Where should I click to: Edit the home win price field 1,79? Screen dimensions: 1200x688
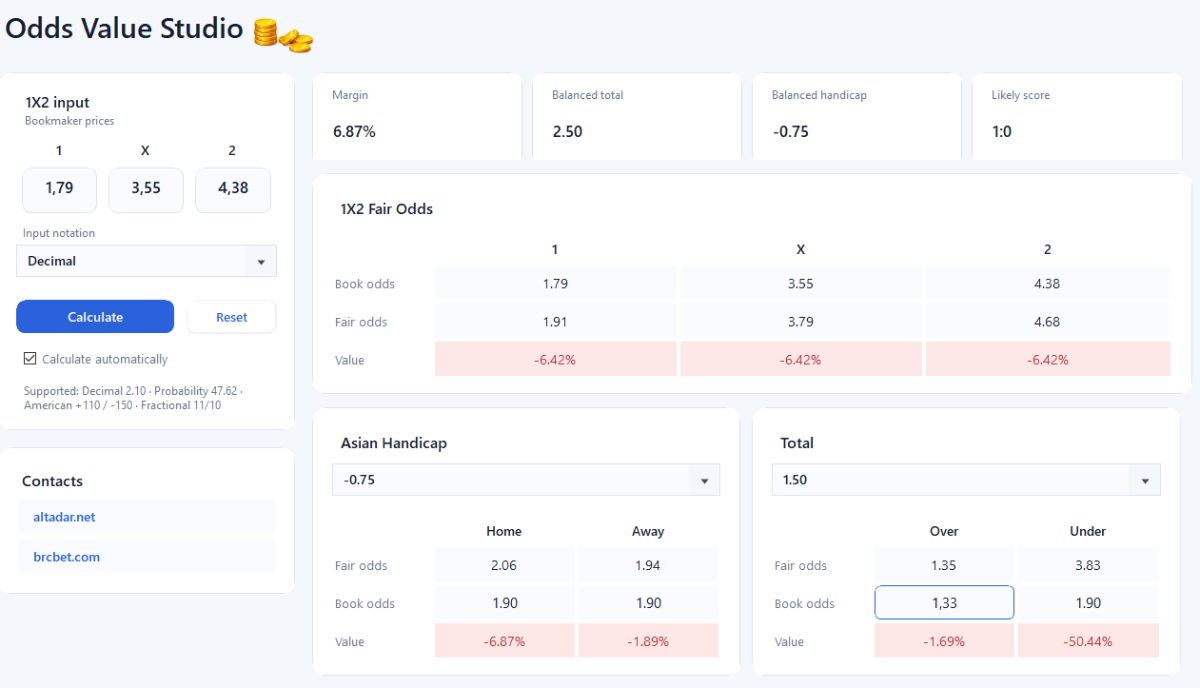[x=60, y=189]
